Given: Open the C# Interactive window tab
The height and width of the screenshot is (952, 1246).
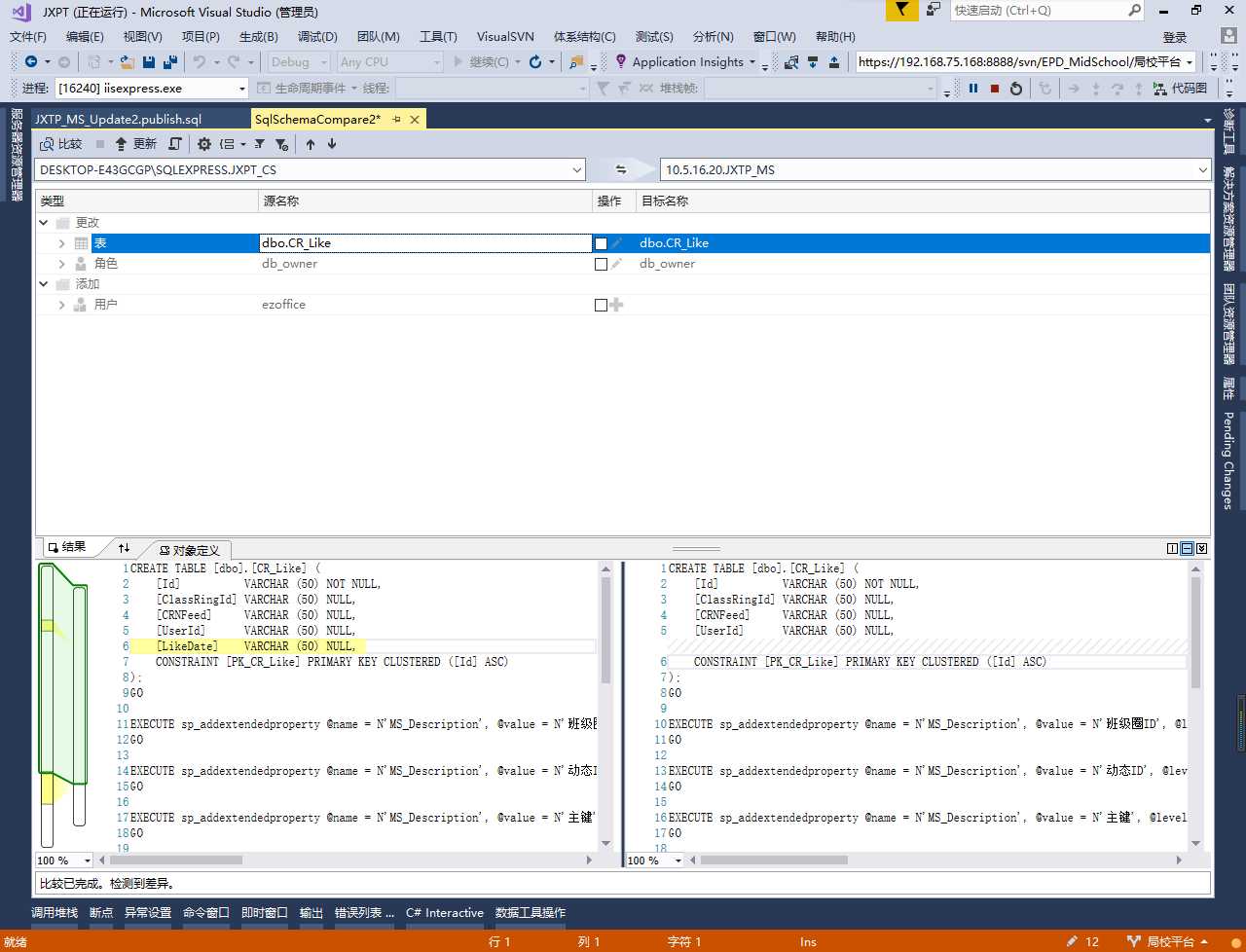Looking at the screenshot, I should tap(445, 912).
